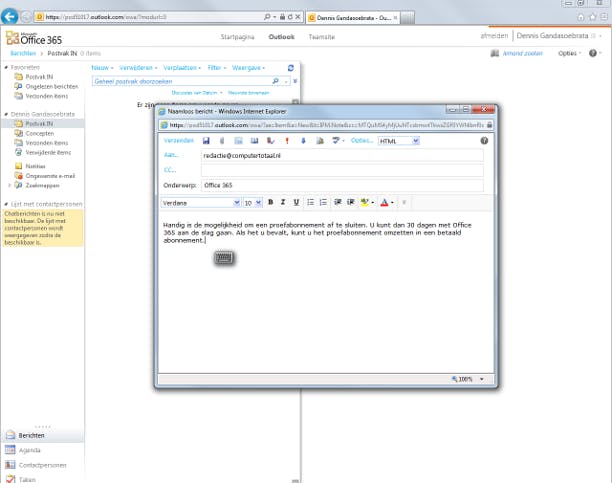Click the Berichten breadcrumb link

(23, 53)
